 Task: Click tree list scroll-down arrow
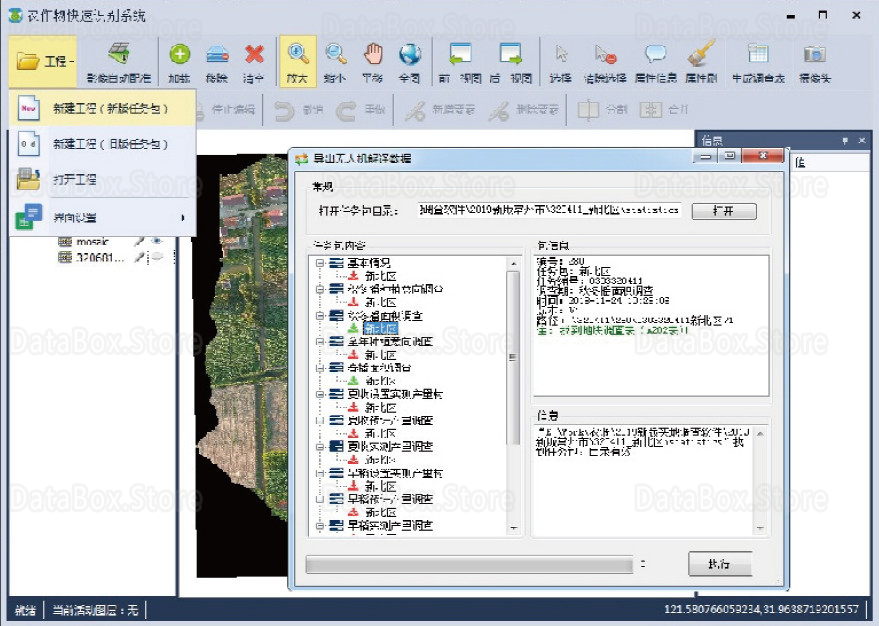pos(513,528)
